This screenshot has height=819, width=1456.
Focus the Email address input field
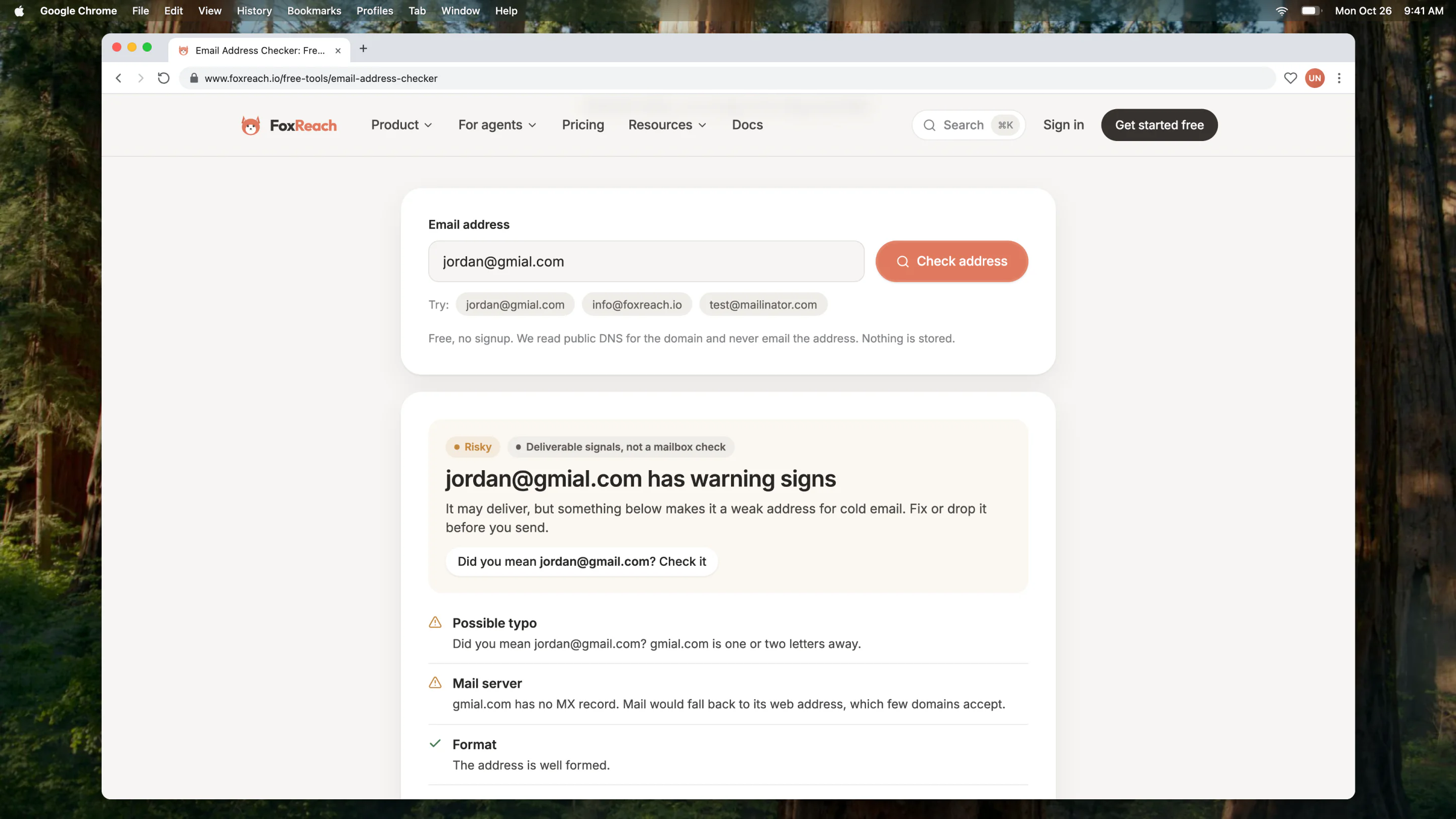tap(646, 261)
